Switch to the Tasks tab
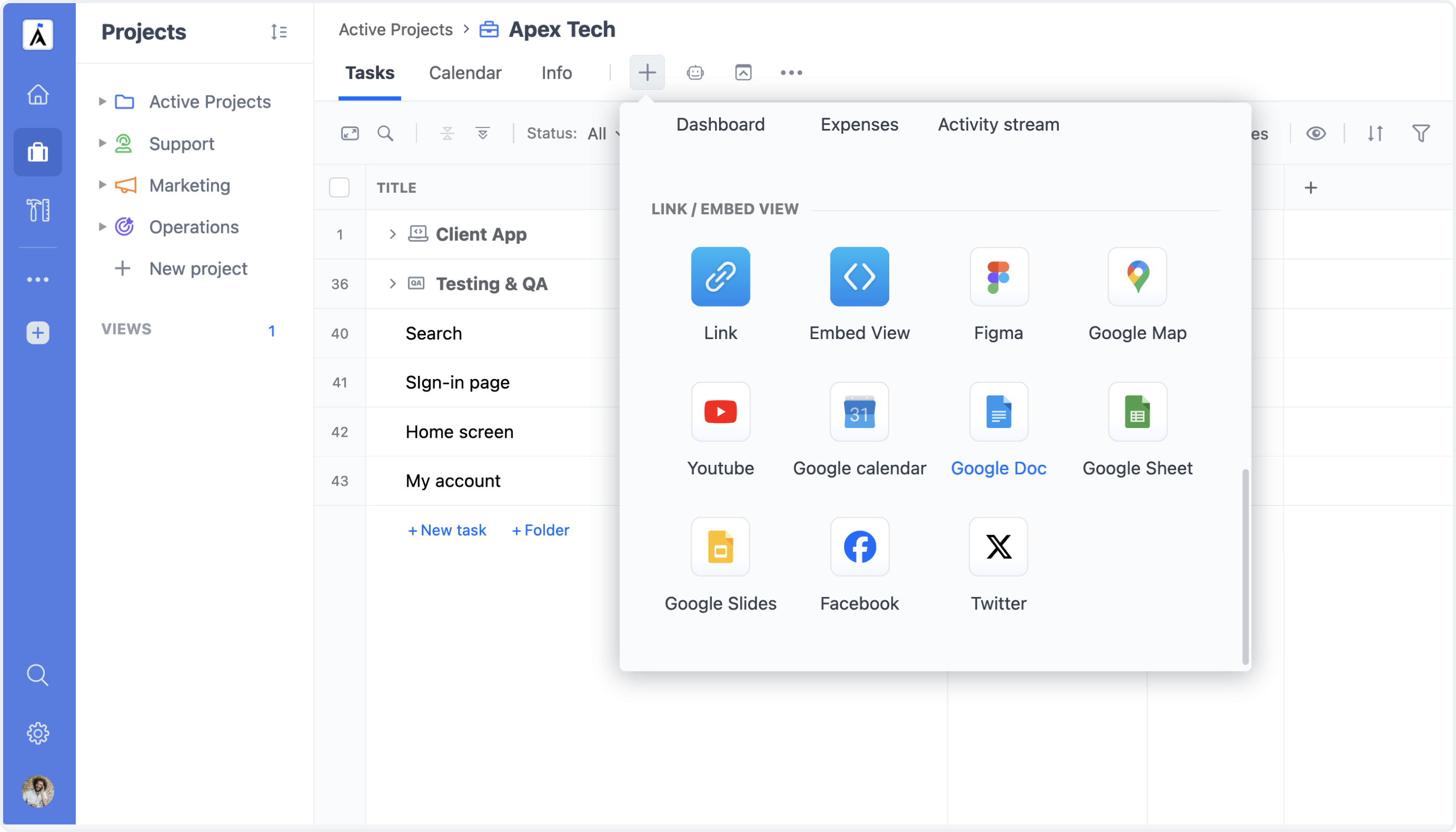Screen dimensions: 1456x832 370,73
